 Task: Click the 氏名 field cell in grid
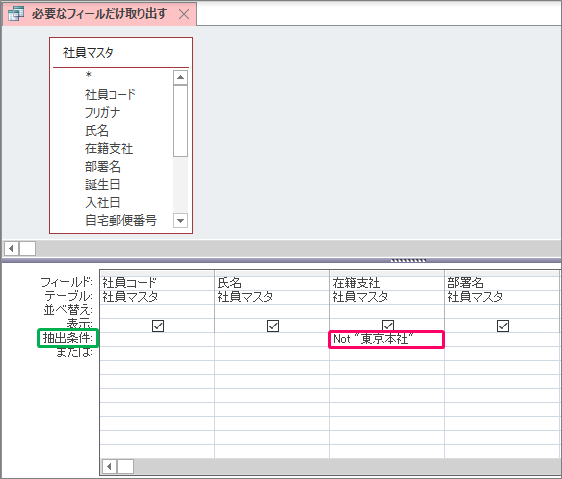[x=272, y=283]
